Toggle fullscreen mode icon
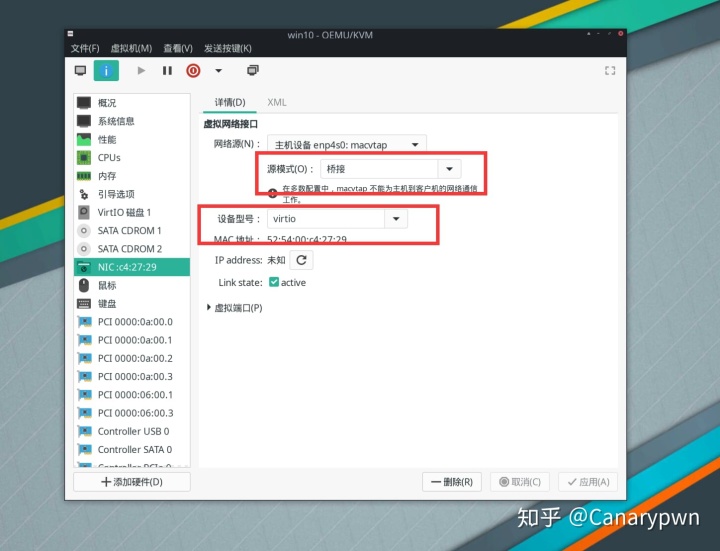Screen dimensions: 720x551 (610, 71)
